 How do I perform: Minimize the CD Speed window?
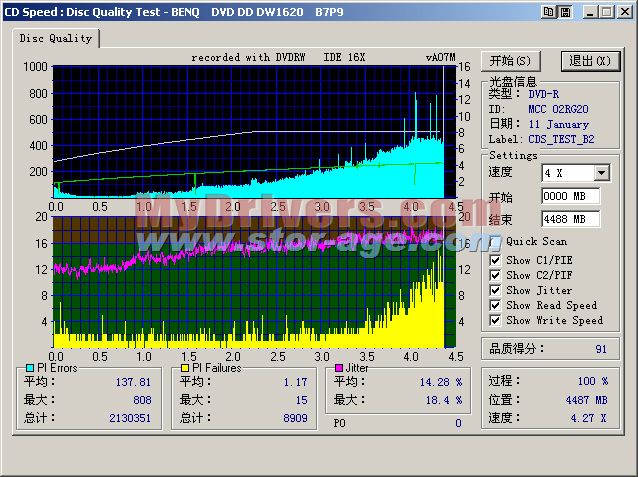(x=589, y=11)
